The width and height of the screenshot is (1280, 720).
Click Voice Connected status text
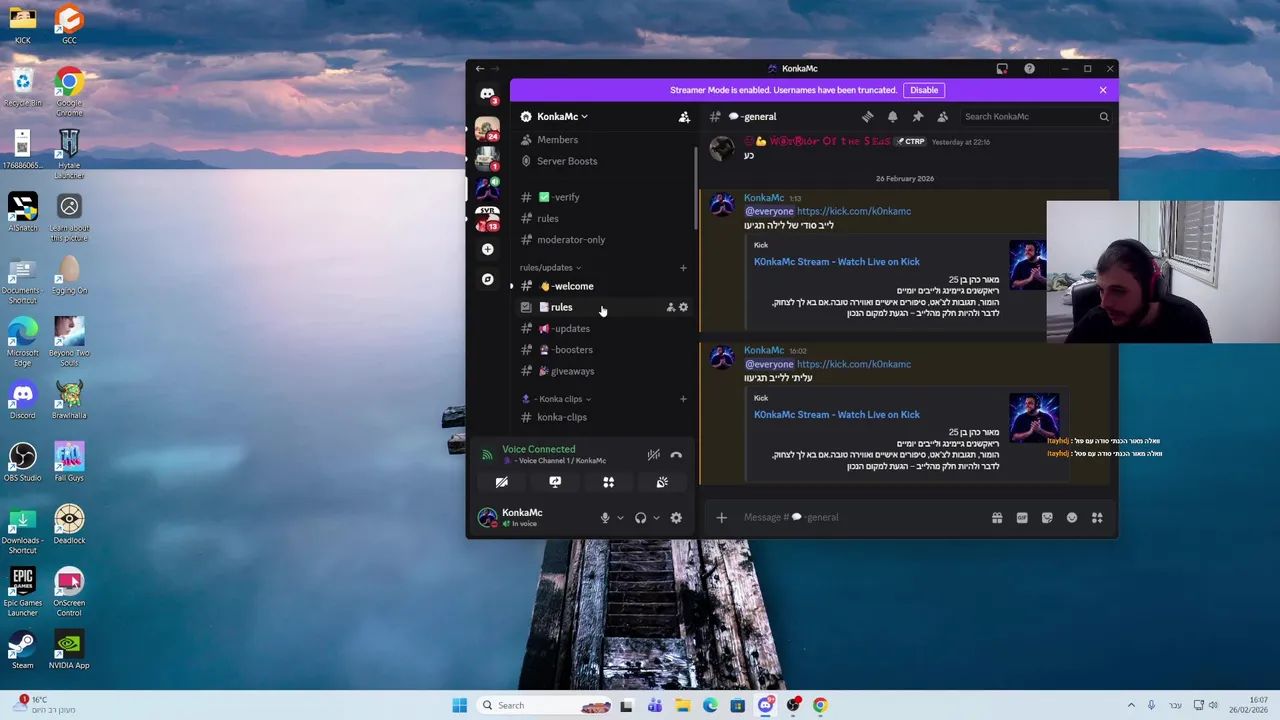[539, 450]
